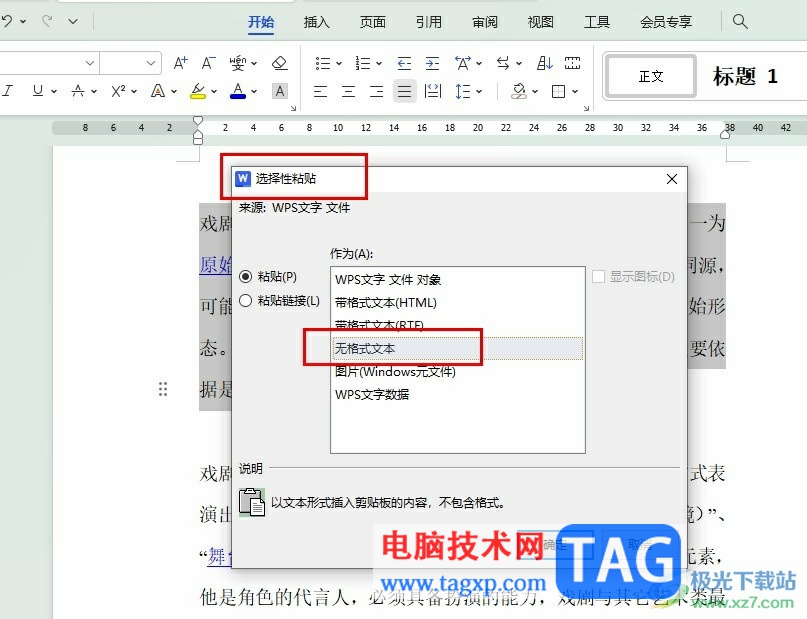The image size is (807, 619).
Task: Select 无格式文本 in the list
Action: 458,349
